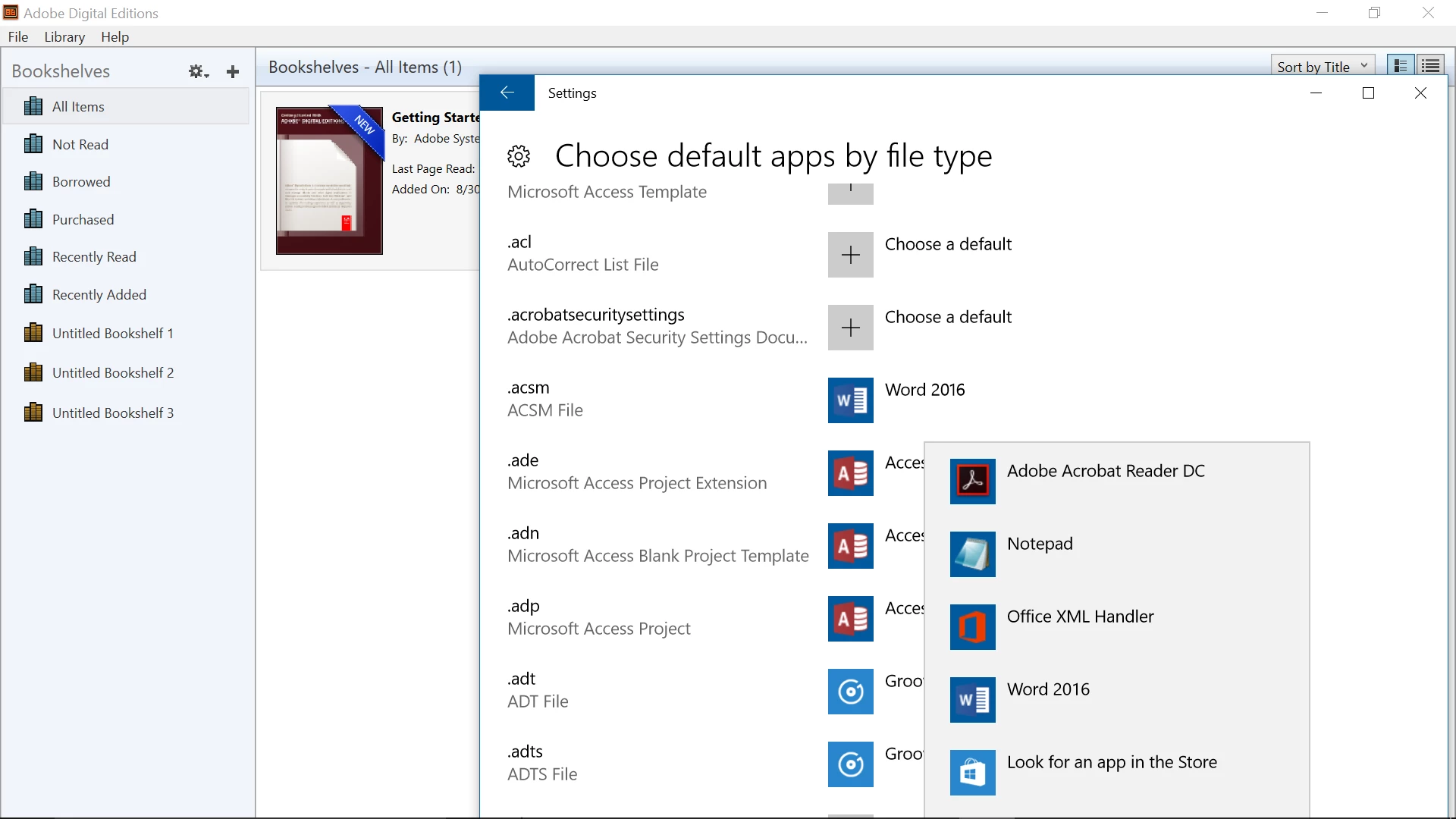
Task: Select Recently Added bookshelf
Action: point(99,294)
